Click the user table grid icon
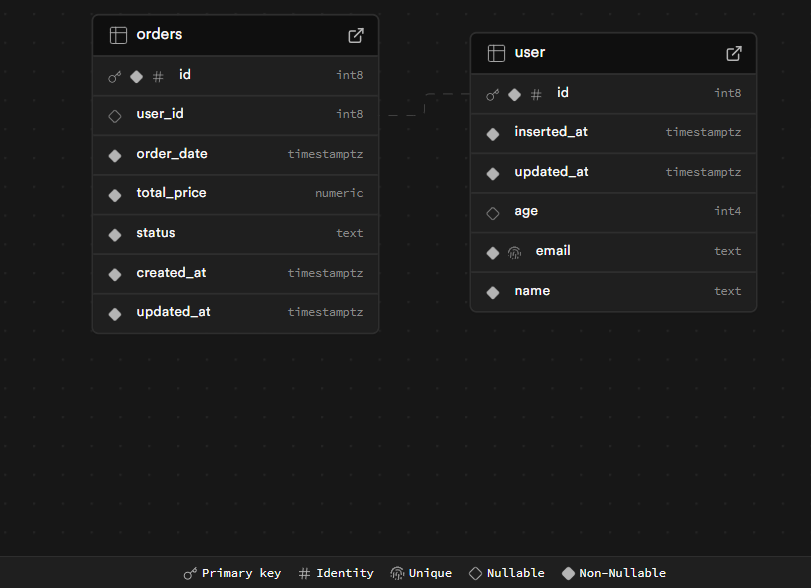Image resolution: width=811 pixels, height=588 pixels. 496,53
